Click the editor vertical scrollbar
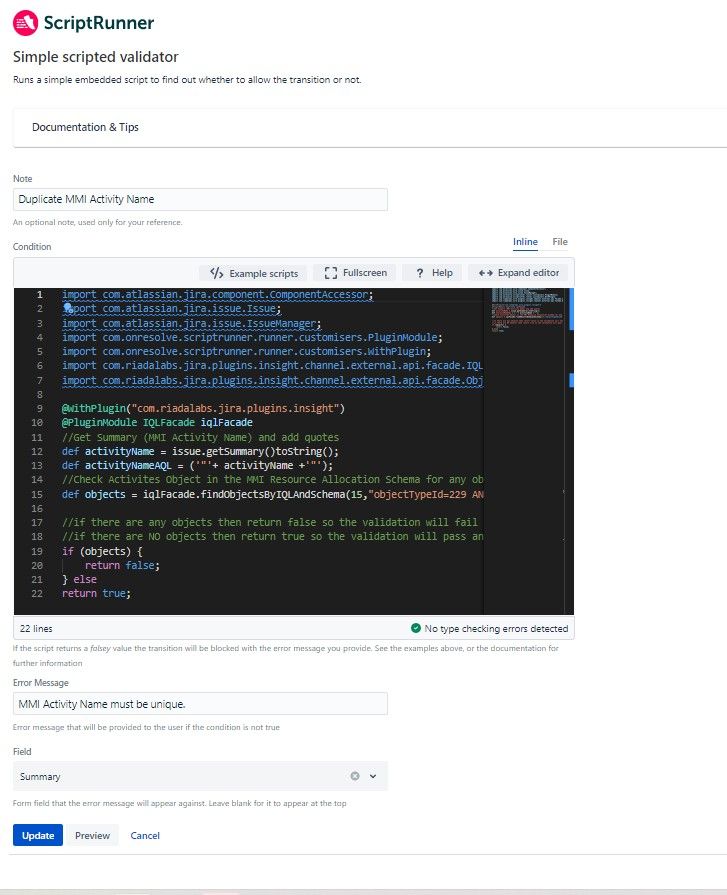 tap(571, 451)
